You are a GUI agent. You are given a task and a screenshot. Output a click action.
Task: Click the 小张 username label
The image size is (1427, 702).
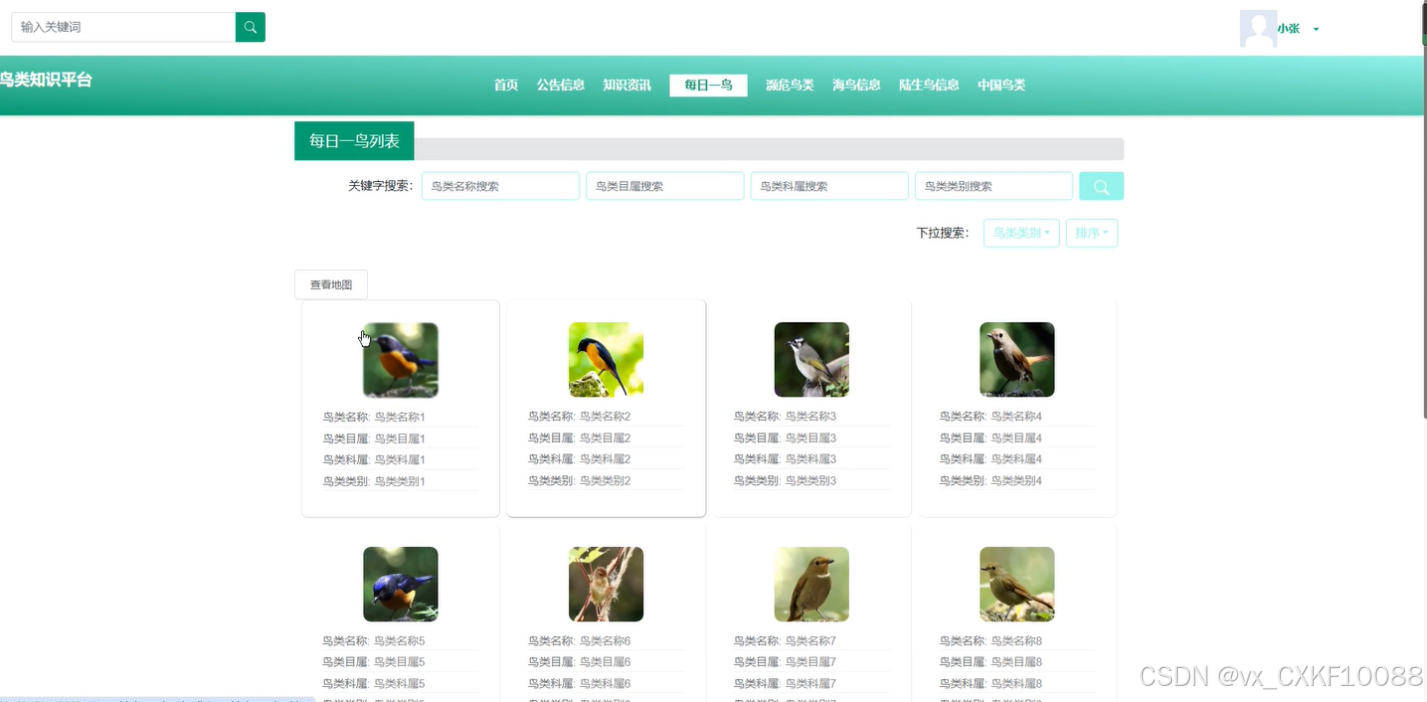pyautogui.click(x=1288, y=29)
